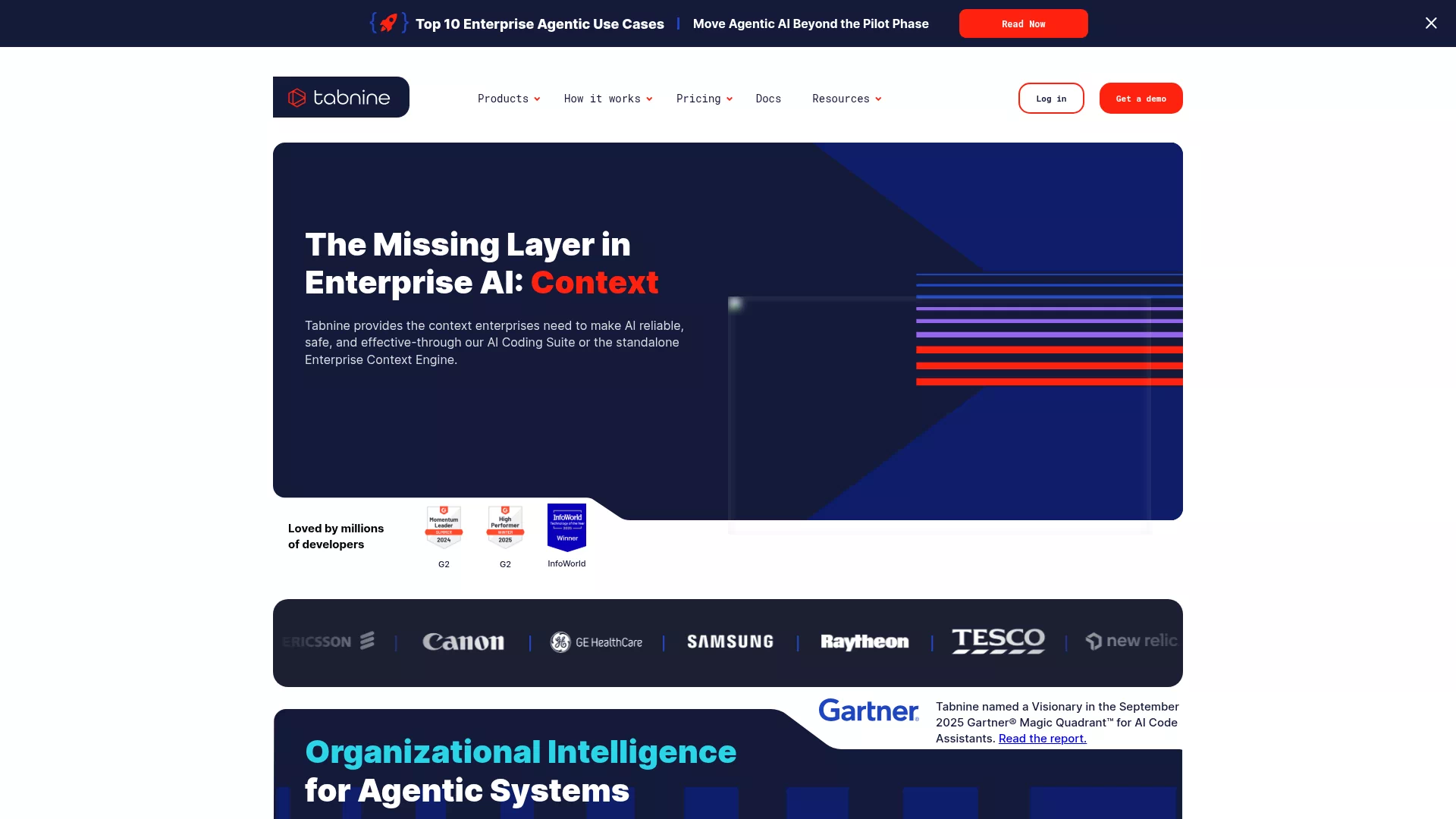
Task: Click the rocket icon in announcement banner
Action: (x=389, y=24)
